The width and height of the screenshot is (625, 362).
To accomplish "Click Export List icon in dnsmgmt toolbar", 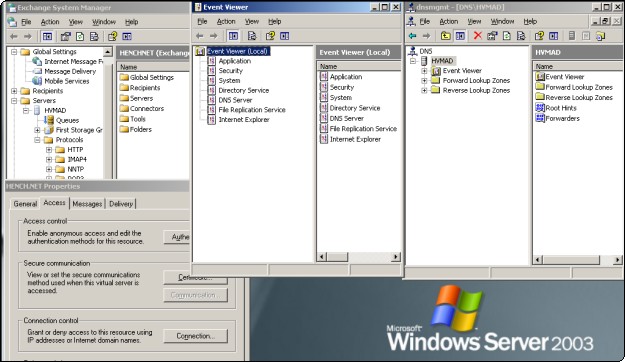I will point(521,36).
